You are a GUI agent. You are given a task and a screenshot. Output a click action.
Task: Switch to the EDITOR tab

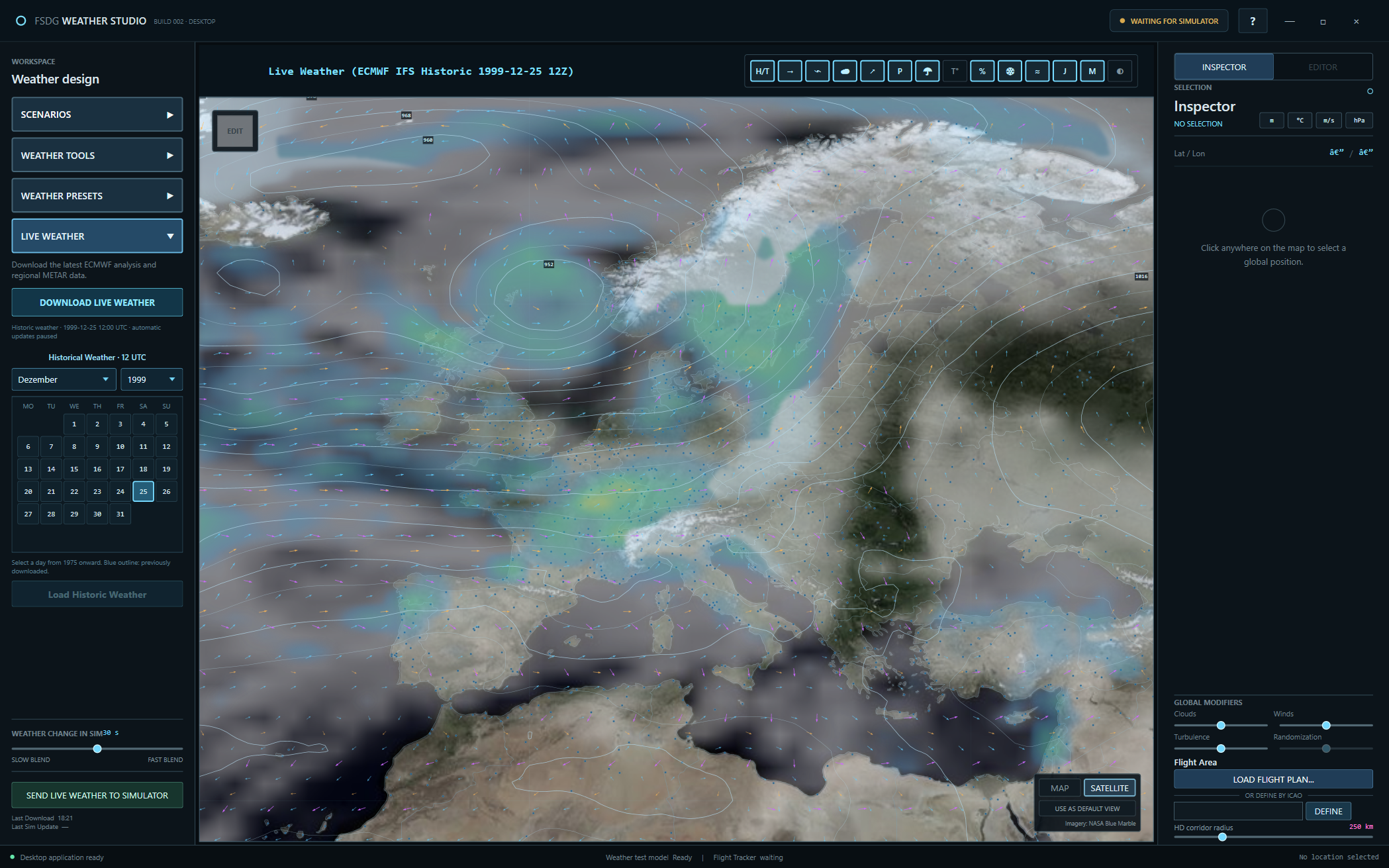pyautogui.click(x=1323, y=67)
